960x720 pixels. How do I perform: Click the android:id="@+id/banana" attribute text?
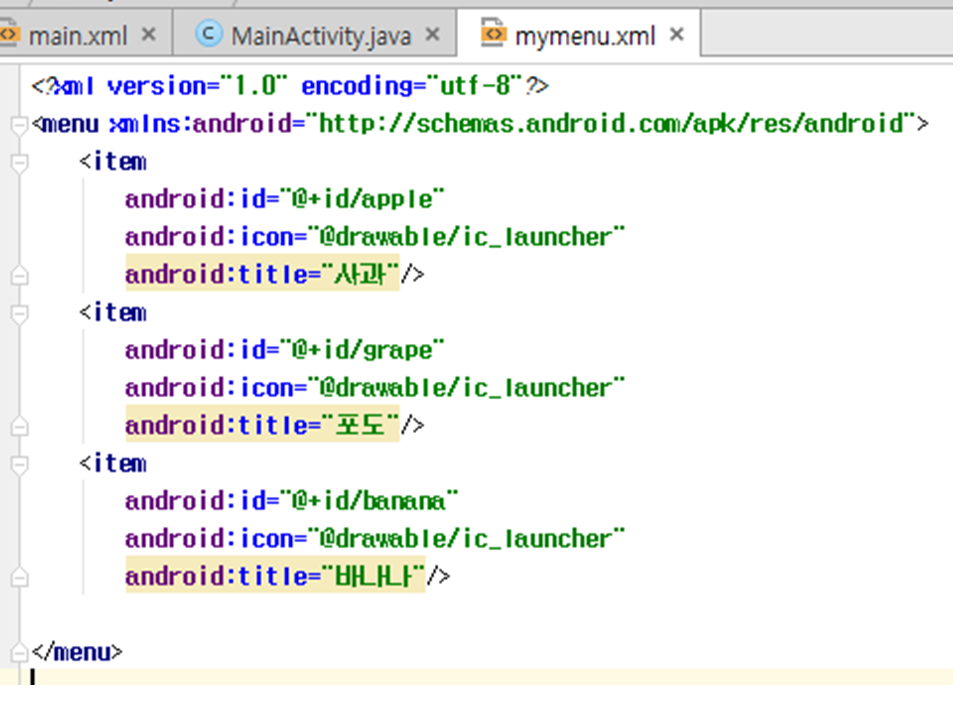coord(291,500)
